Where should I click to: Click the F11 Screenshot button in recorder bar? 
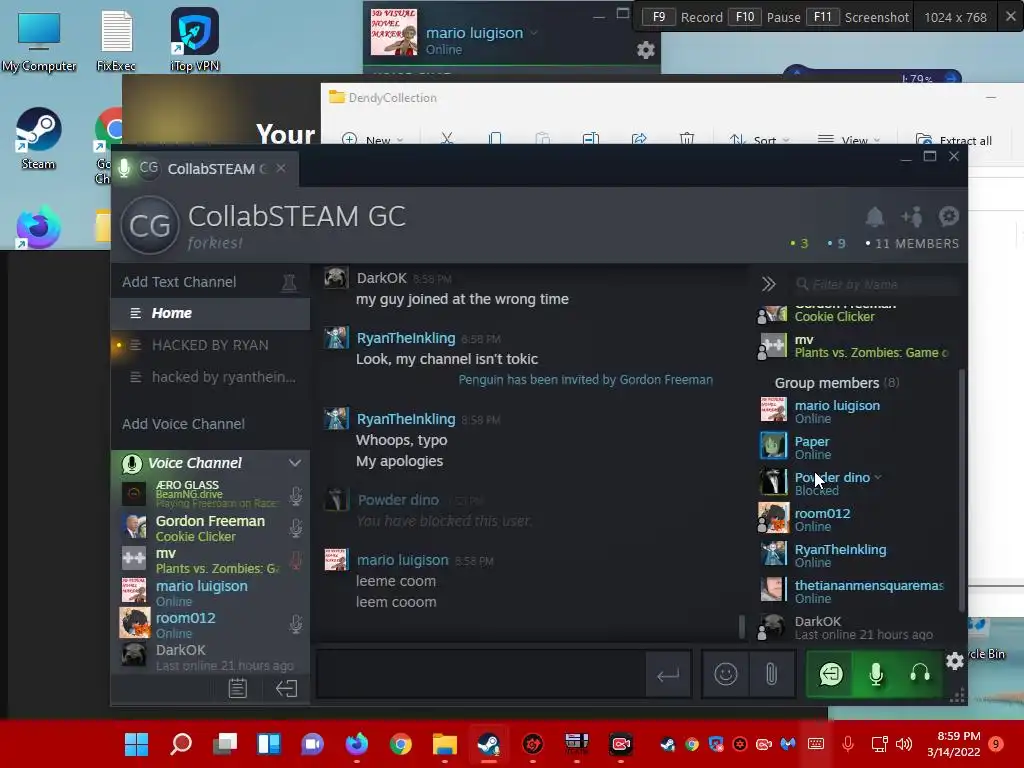[x=857, y=17]
